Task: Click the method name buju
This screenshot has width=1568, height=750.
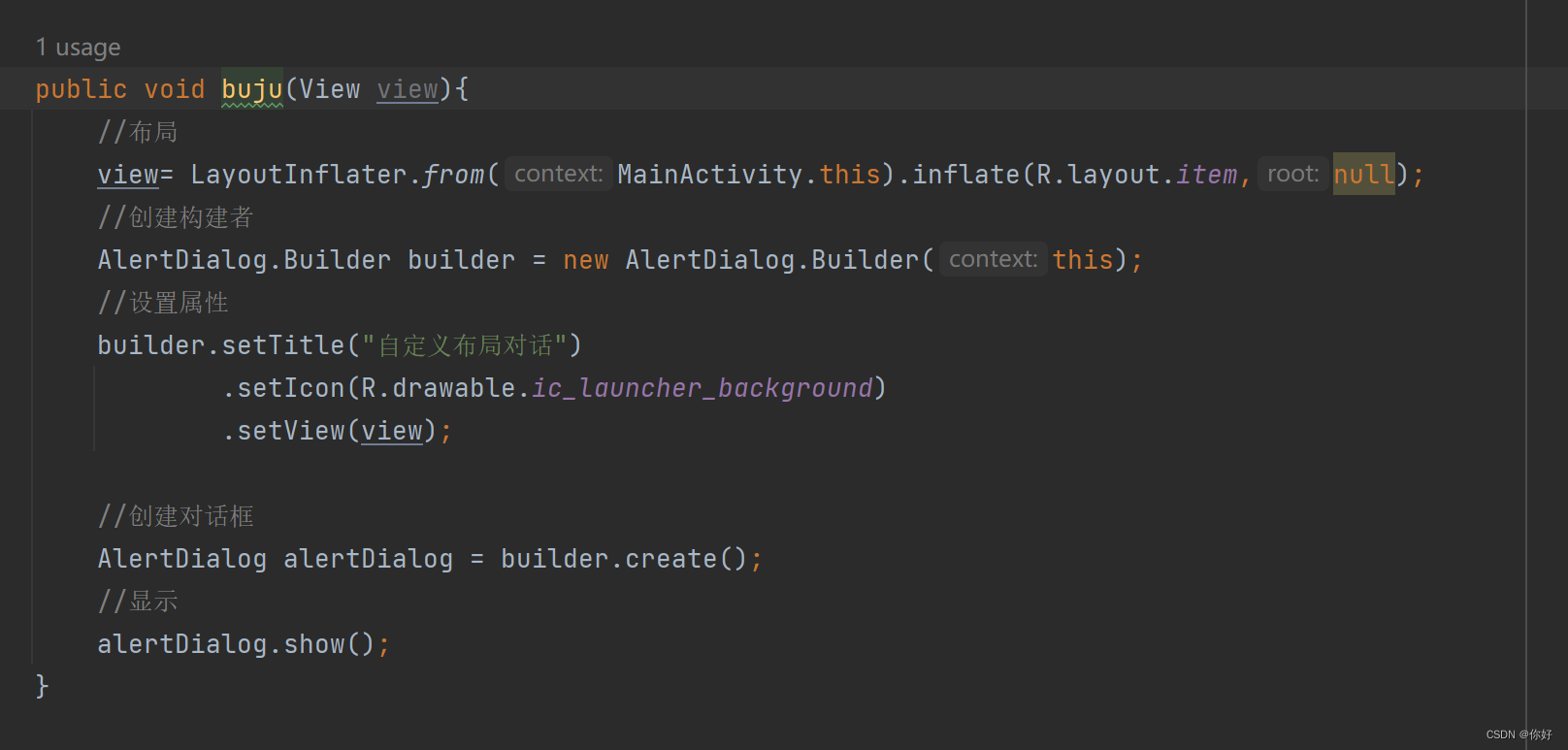Action: click(x=252, y=89)
